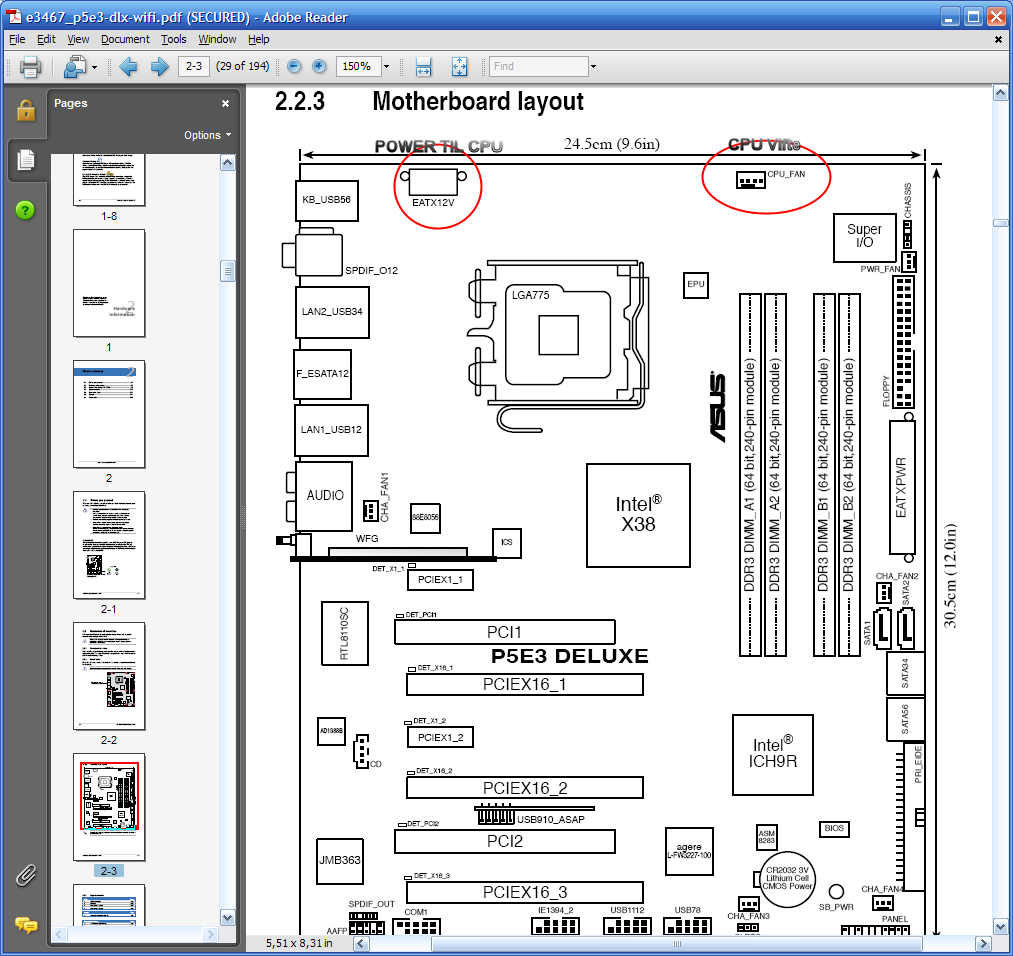Close the Pages panel
1013x956 pixels.
pyautogui.click(x=225, y=103)
